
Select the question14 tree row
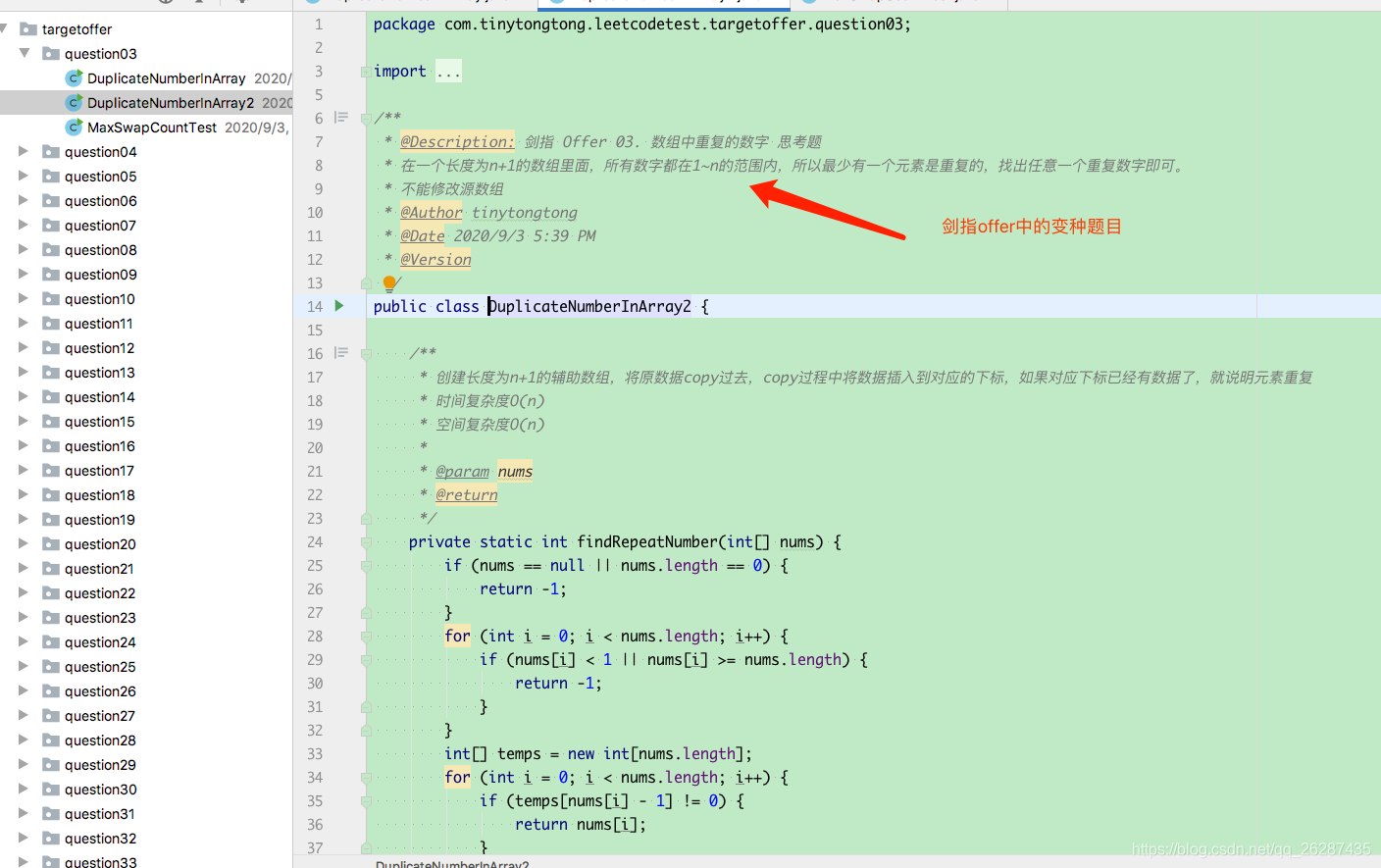coord(146,397)
